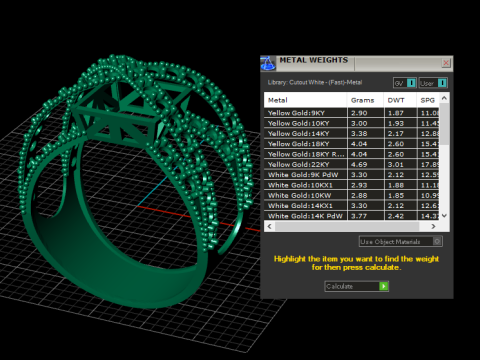Select the Yellow Gold:18KY row
480x360 pixels.
tap(352, 144)
